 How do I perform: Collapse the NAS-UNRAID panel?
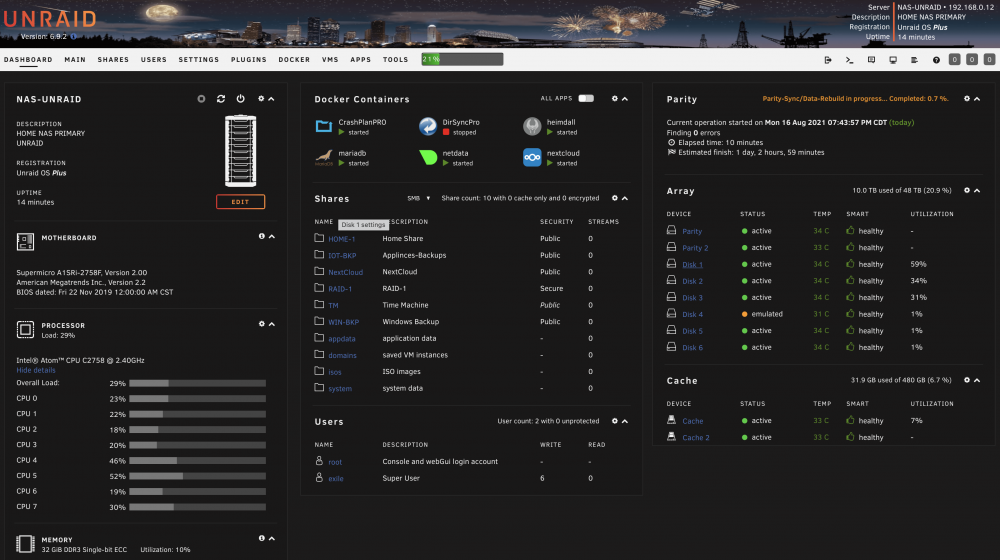(x=271, y=99)
